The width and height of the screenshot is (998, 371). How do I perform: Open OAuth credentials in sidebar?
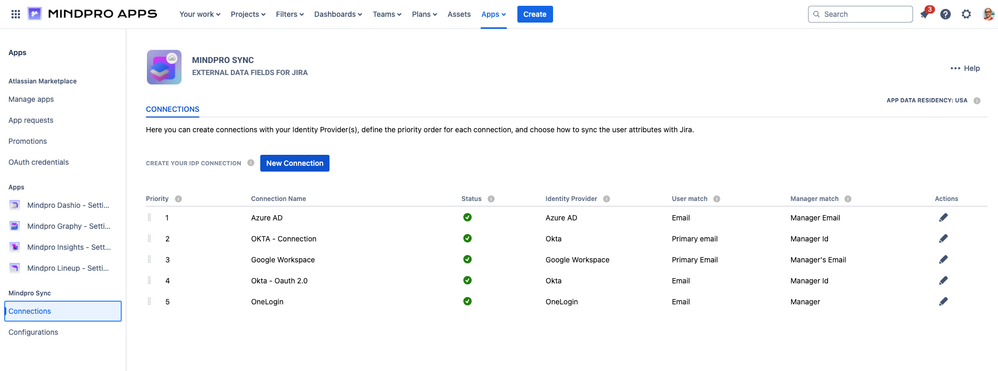38,162
